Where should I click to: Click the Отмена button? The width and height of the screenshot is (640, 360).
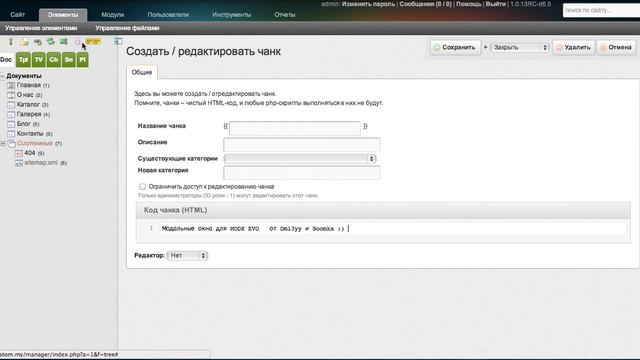[x=616, y=47]
